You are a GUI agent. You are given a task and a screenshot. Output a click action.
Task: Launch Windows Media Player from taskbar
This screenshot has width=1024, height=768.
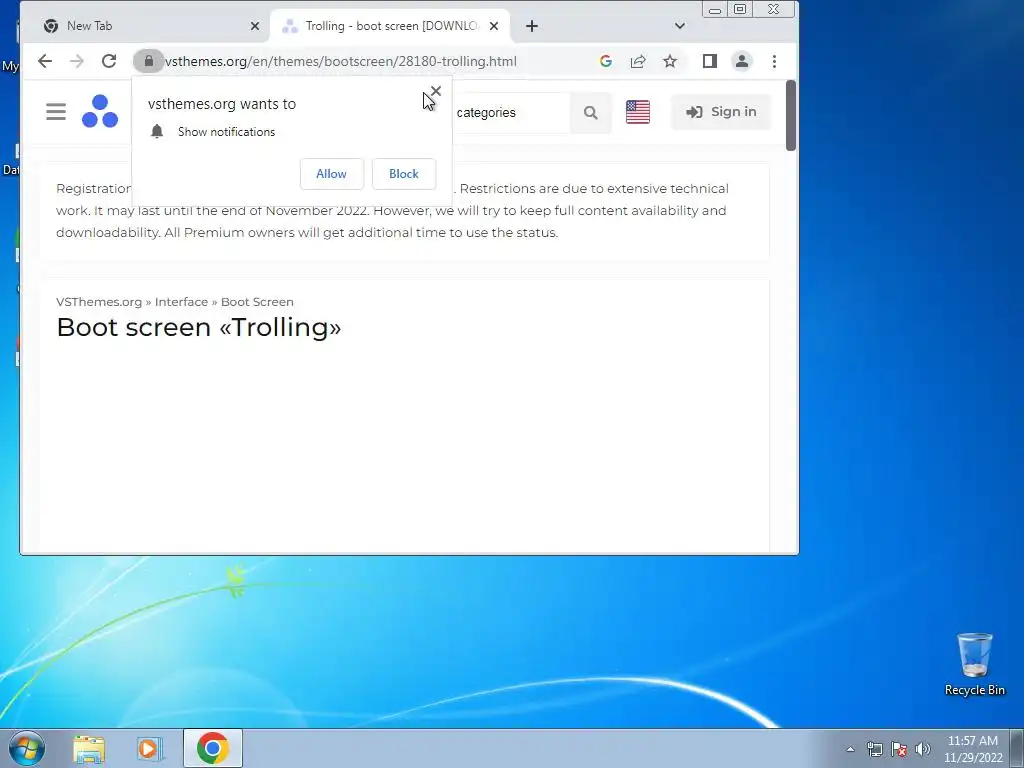(150, 748)
